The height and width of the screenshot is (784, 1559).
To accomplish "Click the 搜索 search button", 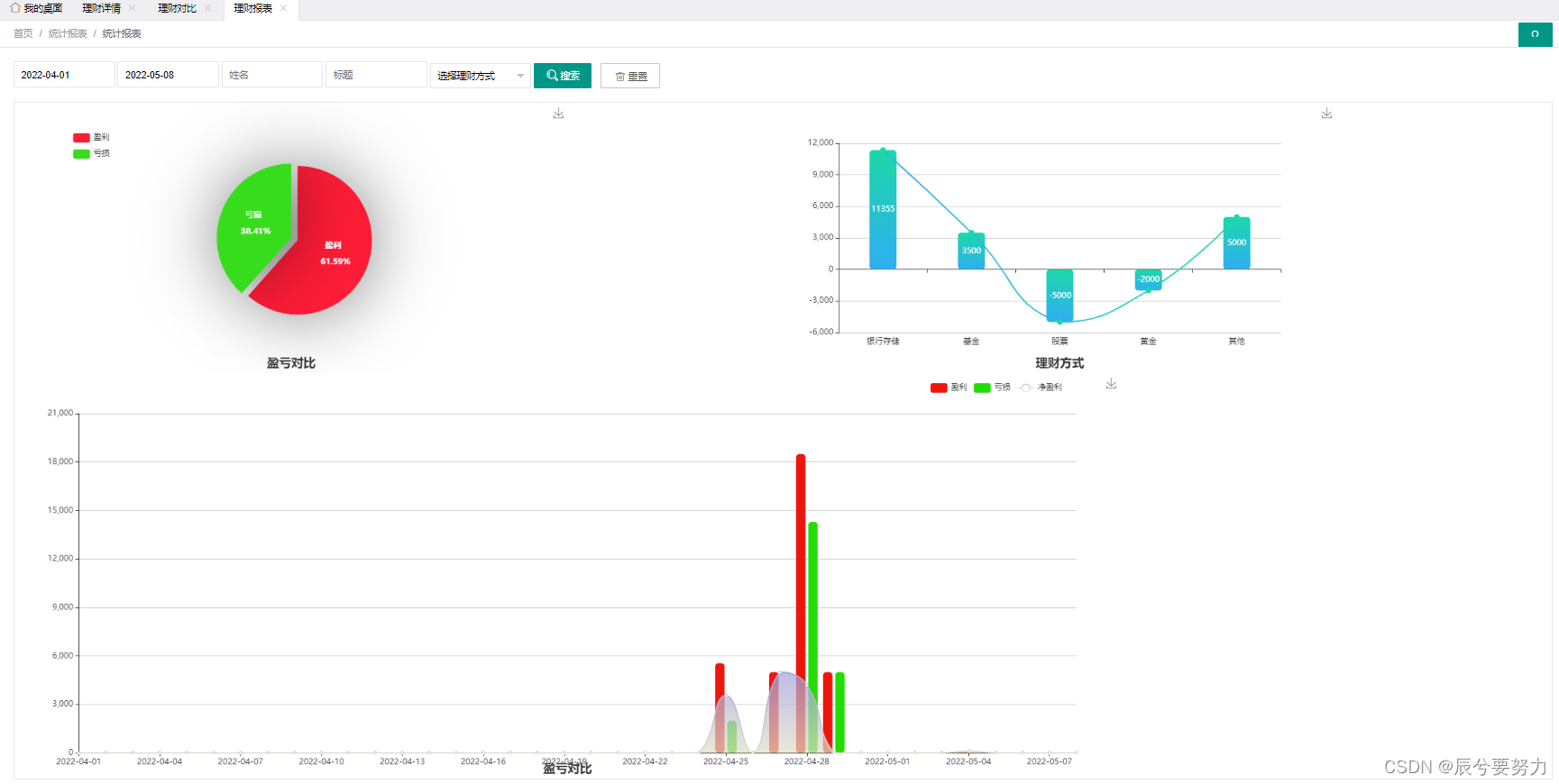I will [563, 76].
